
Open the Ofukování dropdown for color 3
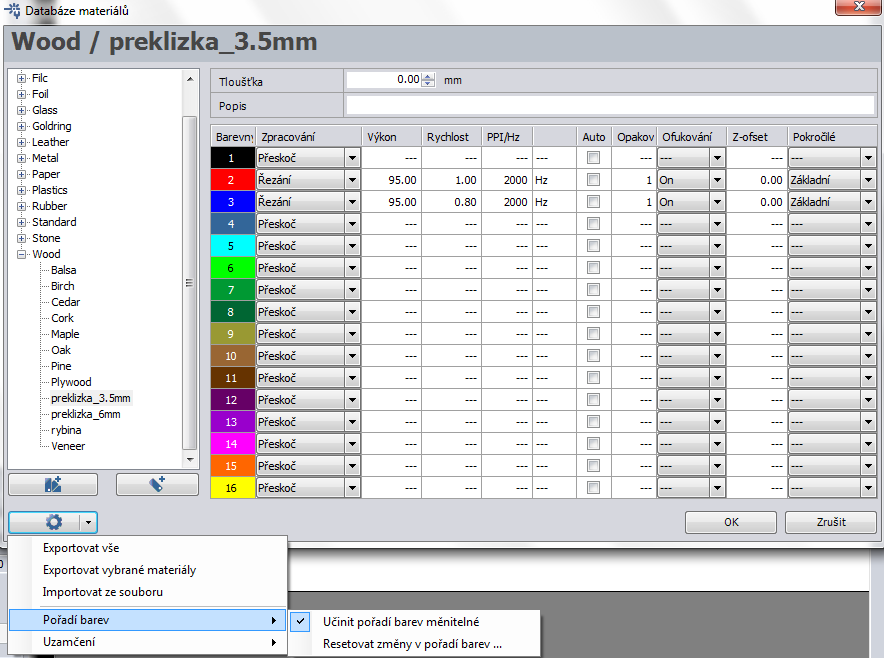(717, 202)
